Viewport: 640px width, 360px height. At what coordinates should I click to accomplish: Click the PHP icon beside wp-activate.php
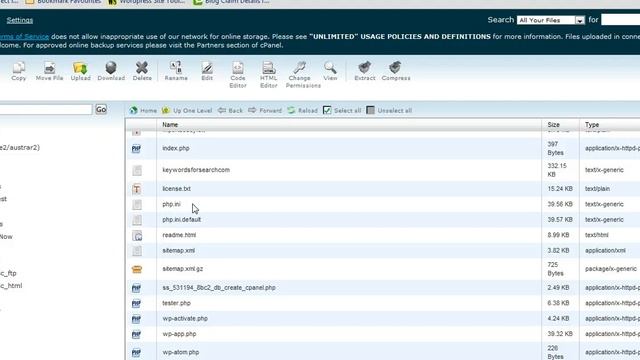click(x=136, y=319)
